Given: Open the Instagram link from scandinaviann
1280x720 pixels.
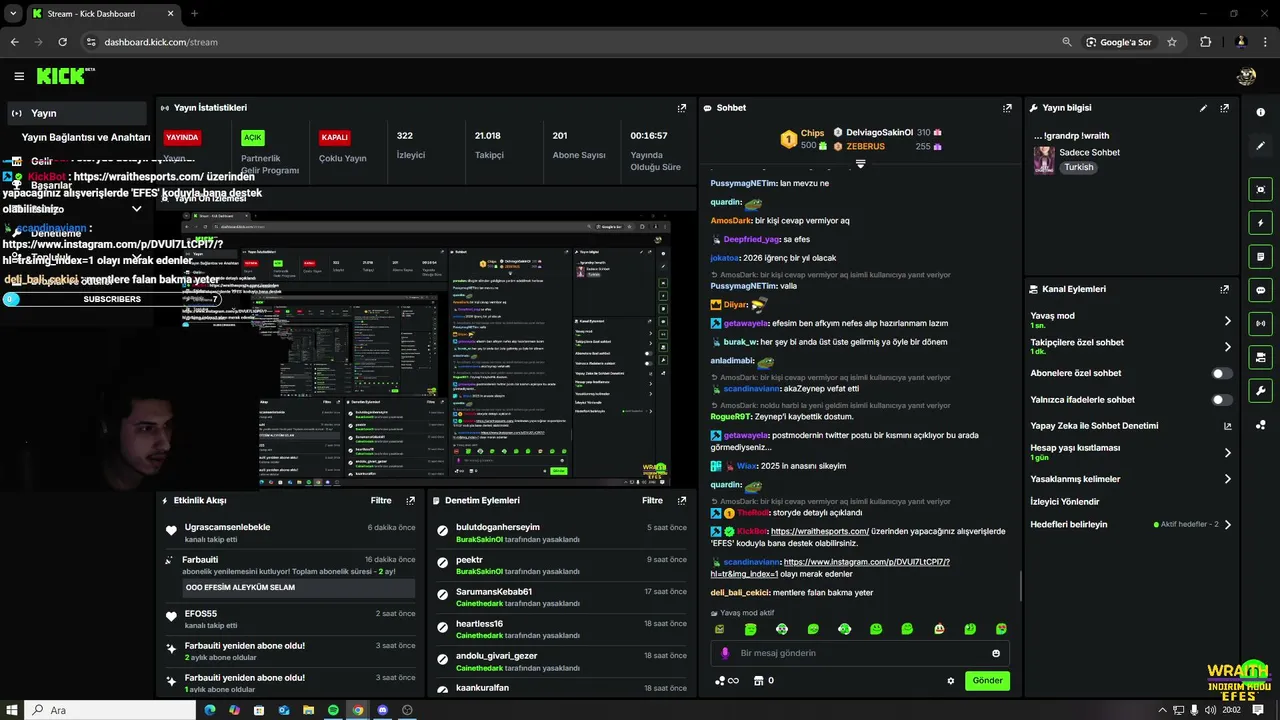Looking at the screenshot, I should 830,568.
